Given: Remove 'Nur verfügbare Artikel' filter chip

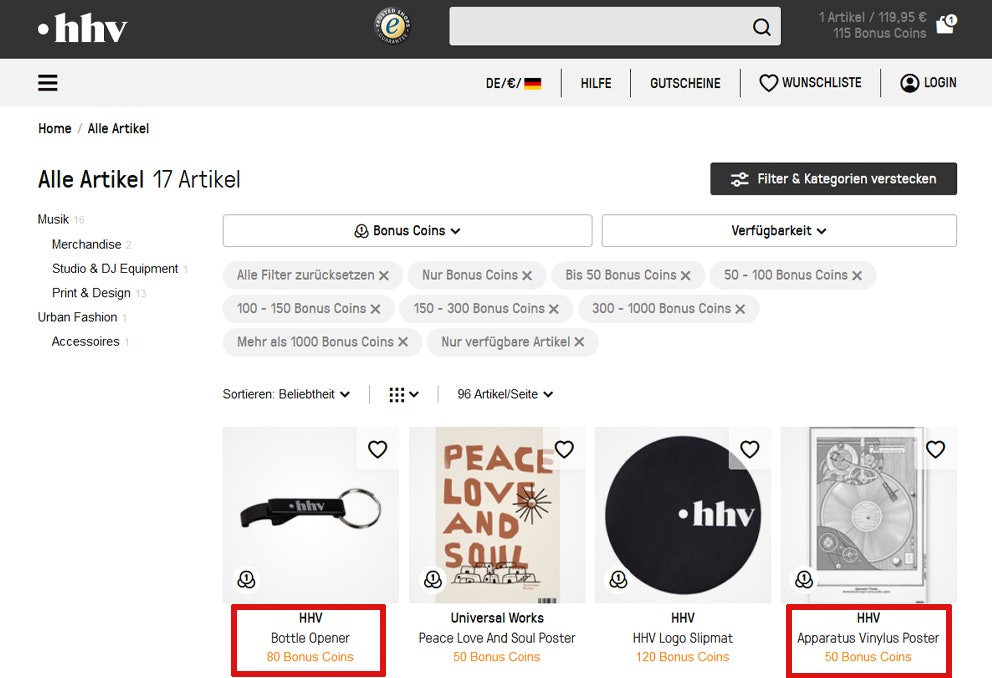Looking at the screenshot, I should pyautogui.click(x=579, y=342).
